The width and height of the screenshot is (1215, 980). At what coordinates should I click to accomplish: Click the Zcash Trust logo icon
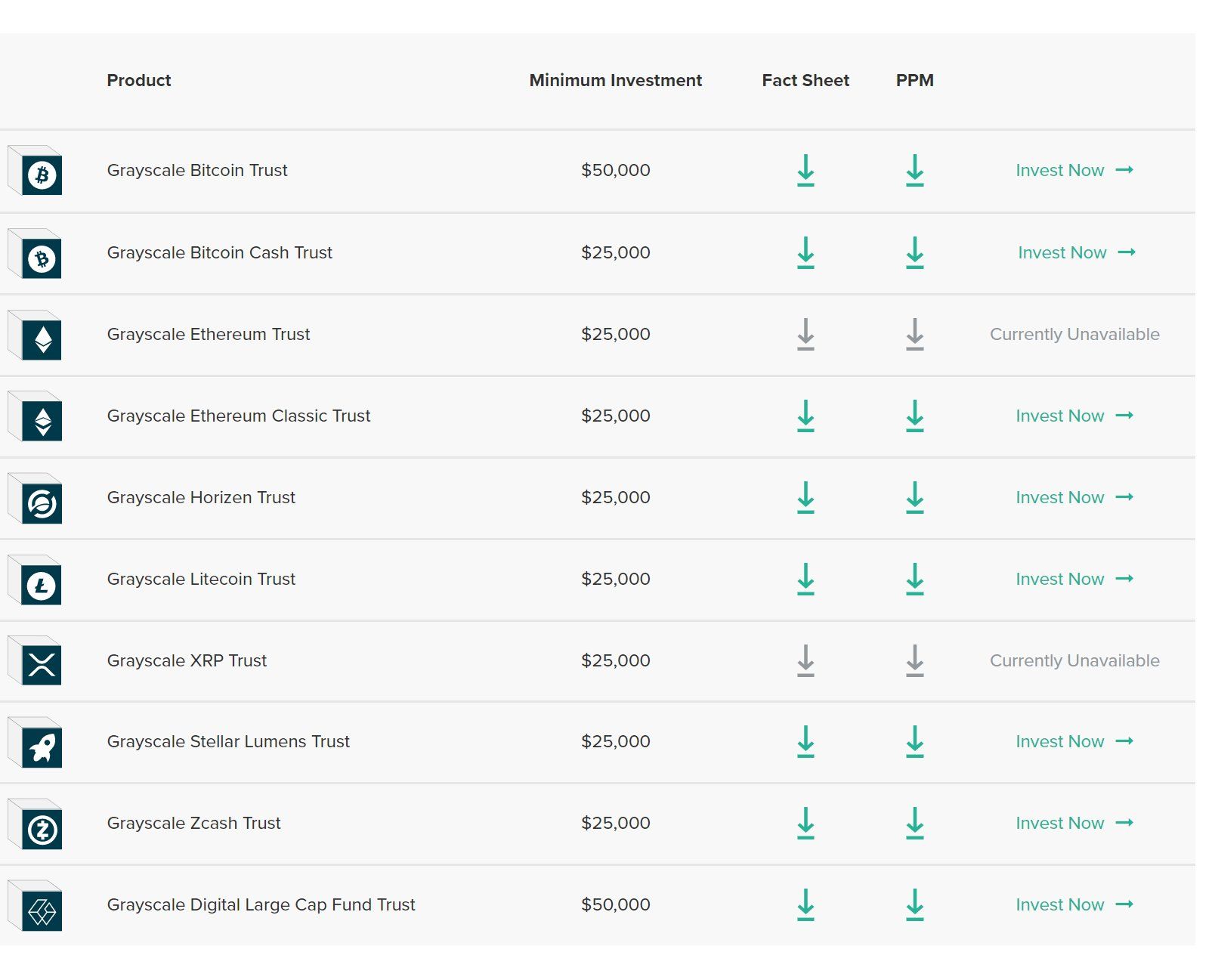35,824
